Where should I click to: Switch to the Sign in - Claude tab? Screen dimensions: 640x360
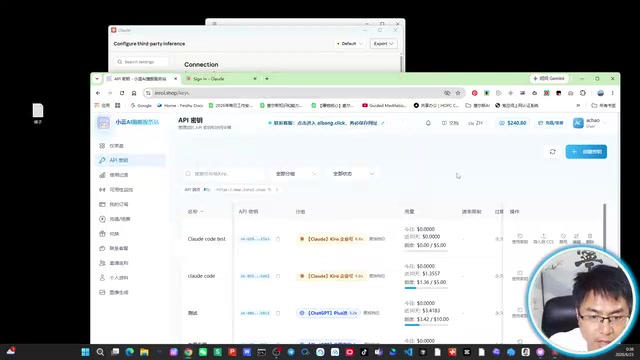click(220, 79)
